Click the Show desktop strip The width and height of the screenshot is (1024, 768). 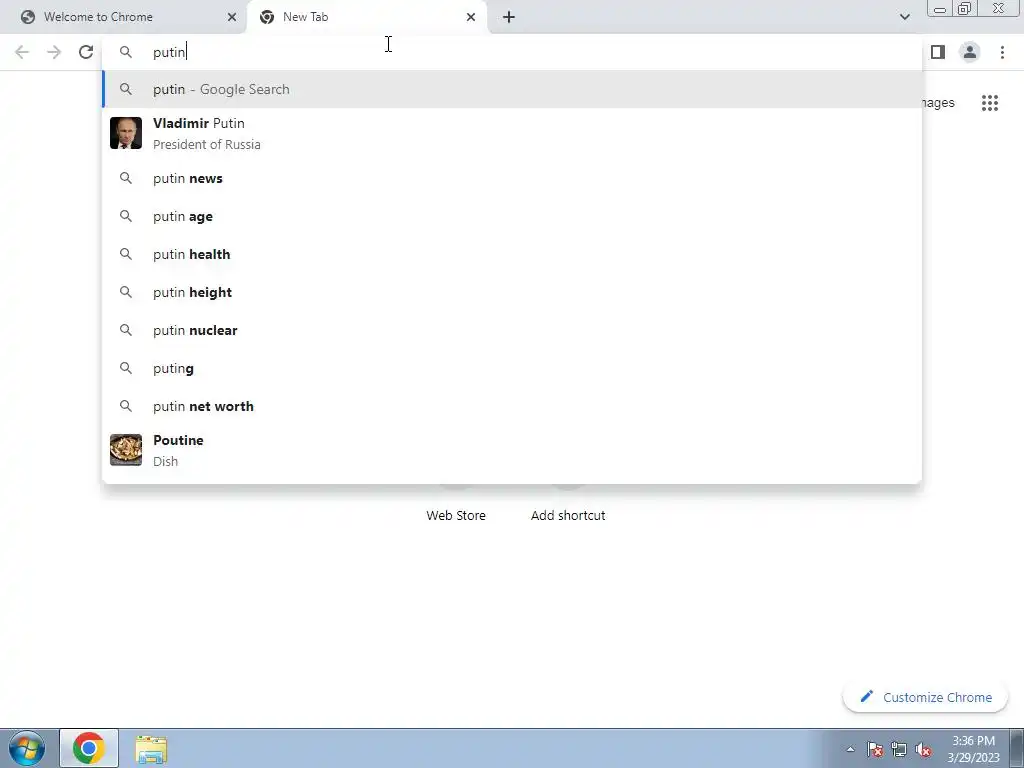pyautogui.click(x=1017, y=748)
